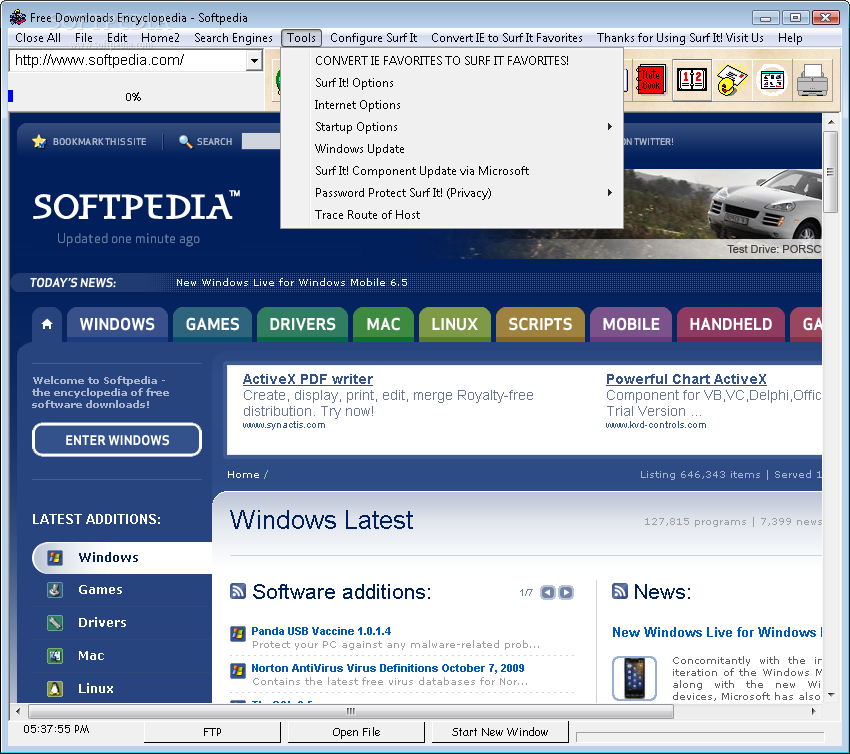Open the red Note Book tool
Image resolution: width=850 pixels, height=754 pixels.
pos(651,80)
